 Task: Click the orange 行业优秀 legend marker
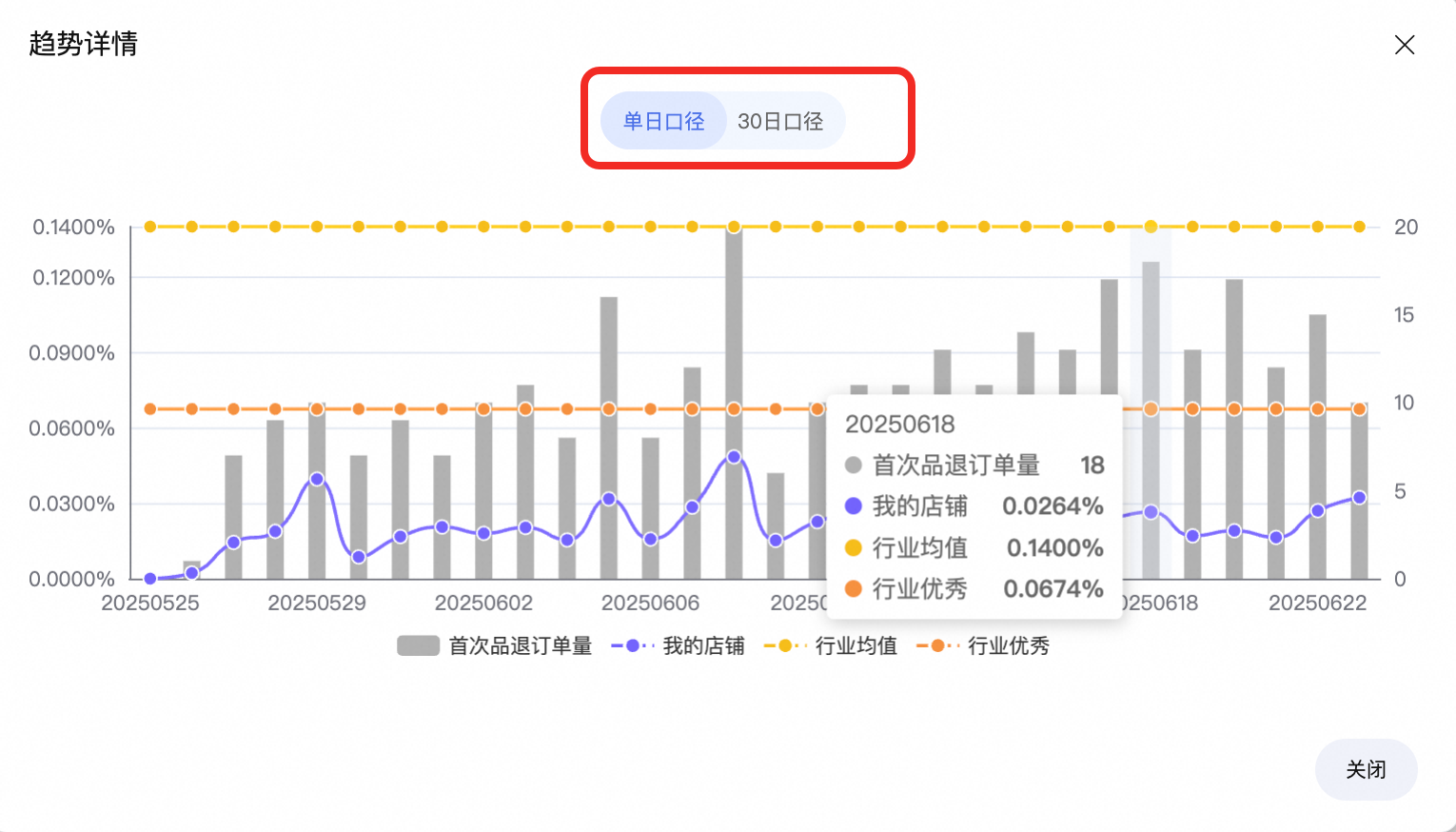[937, 646]
